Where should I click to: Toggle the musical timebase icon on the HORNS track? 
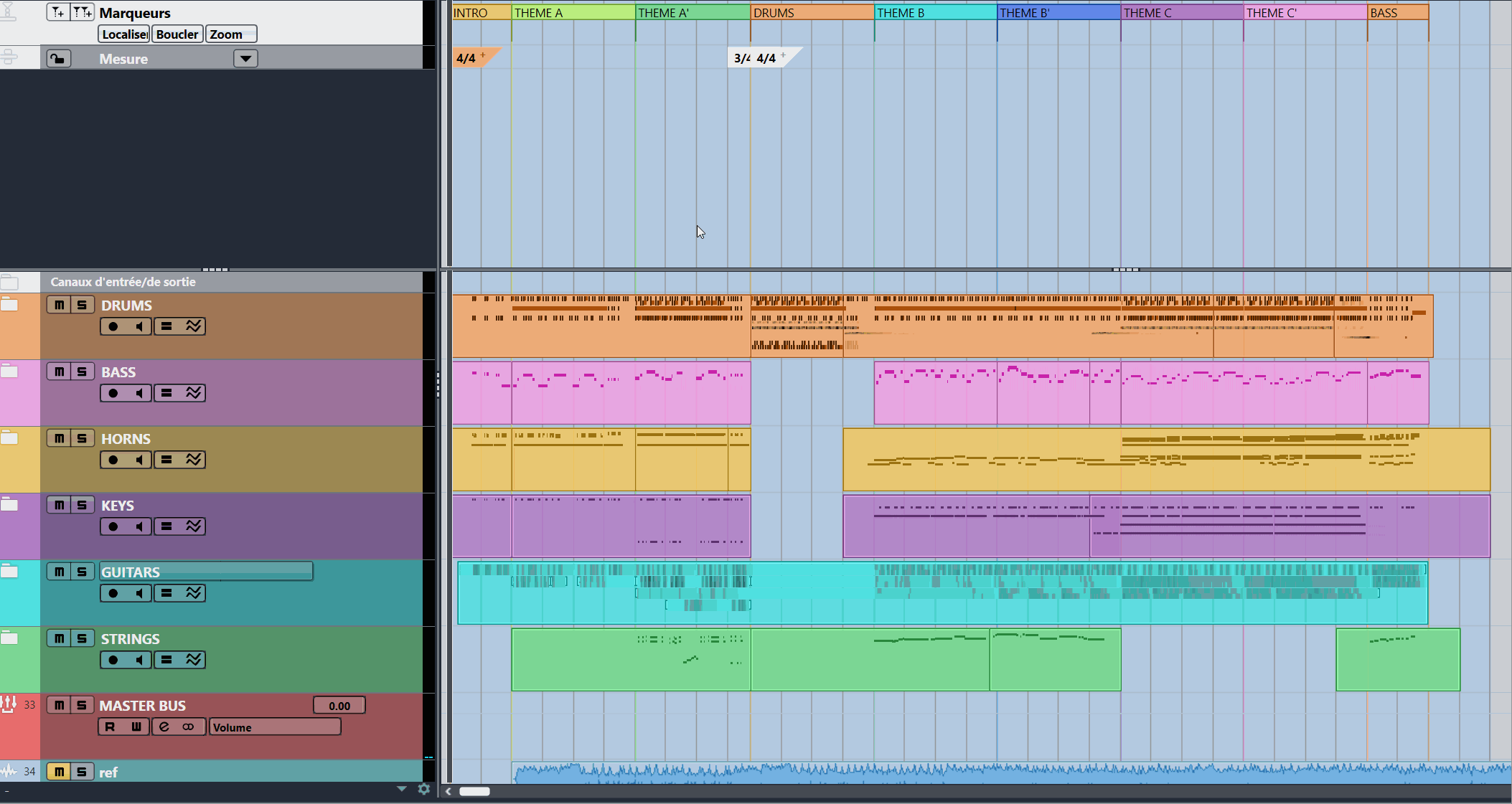194,459
